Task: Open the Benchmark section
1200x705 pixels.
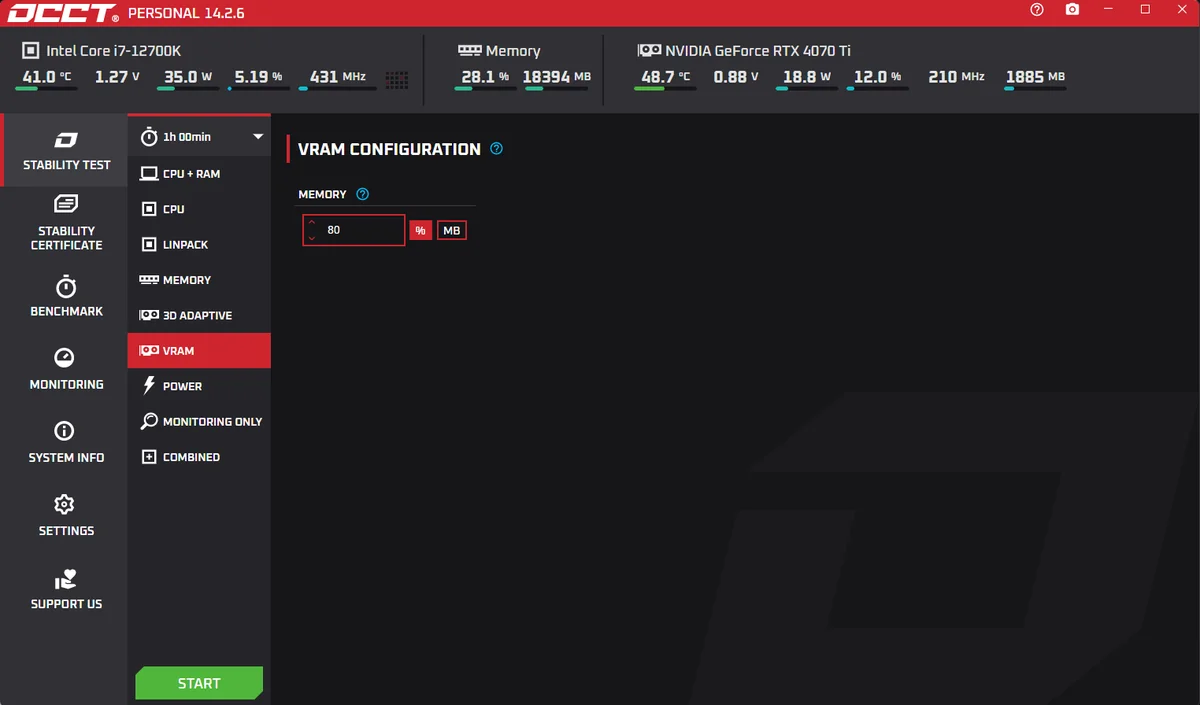Action: point(66,297)
